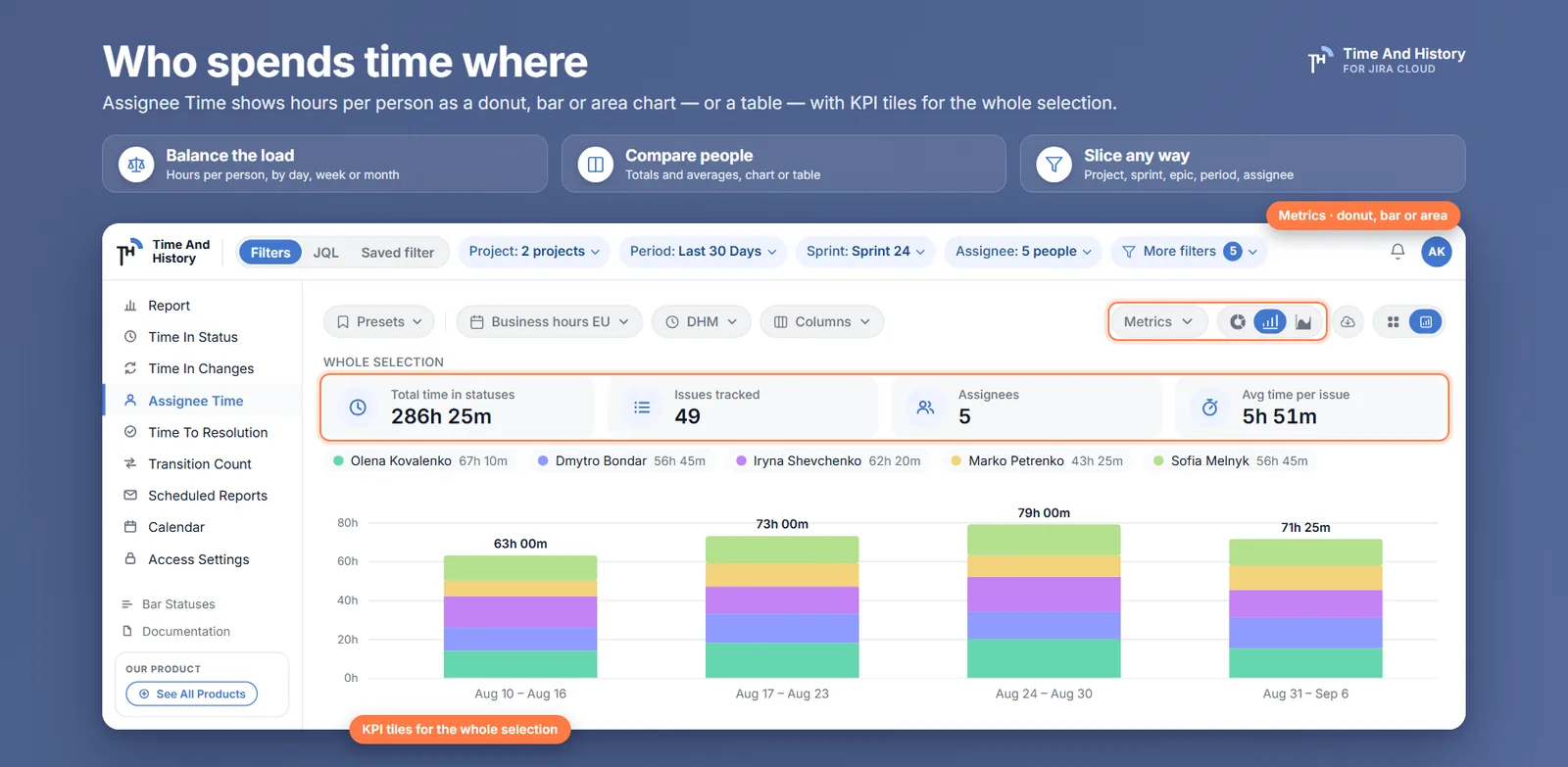Switch to Saved filter mode

coord(398,253)
